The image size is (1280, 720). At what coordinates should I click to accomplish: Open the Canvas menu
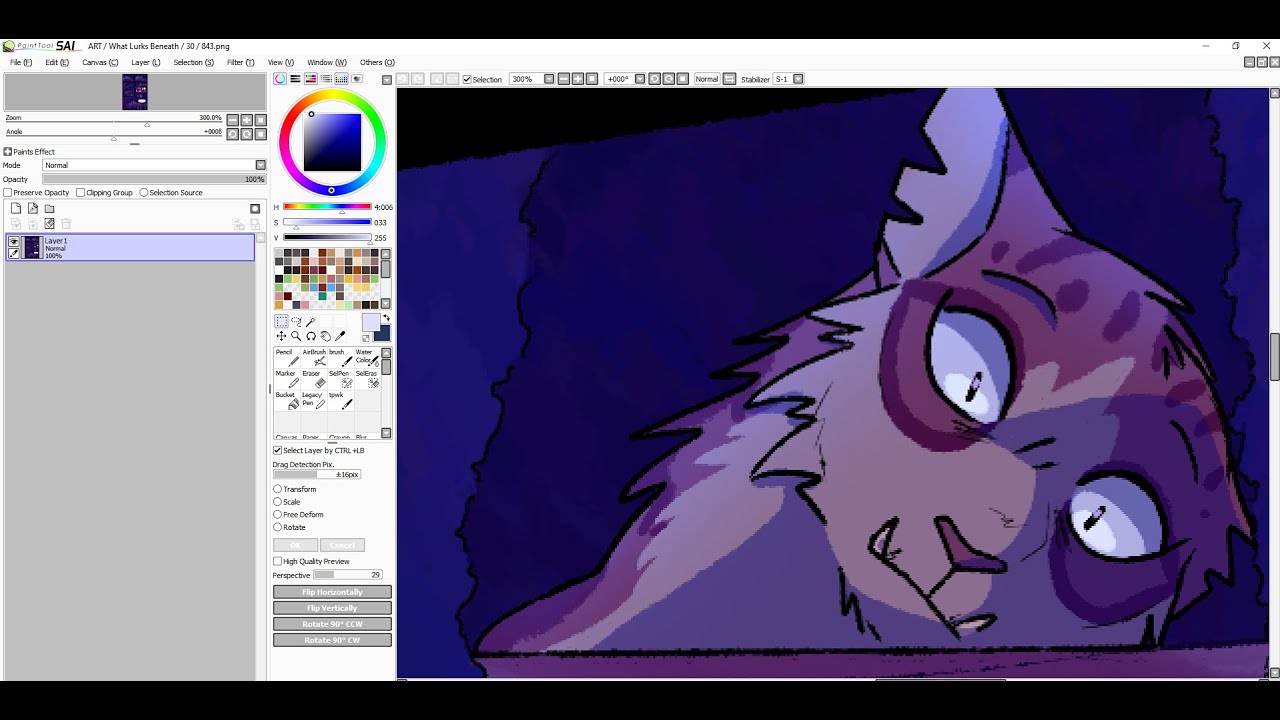coord(100,62)
